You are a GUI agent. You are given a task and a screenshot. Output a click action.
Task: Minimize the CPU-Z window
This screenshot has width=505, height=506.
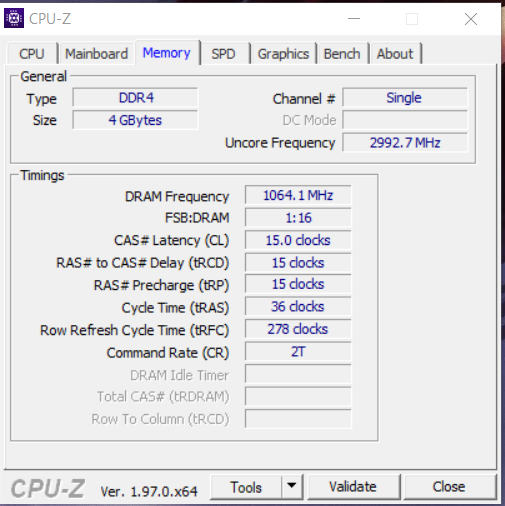tap(354, 19)
